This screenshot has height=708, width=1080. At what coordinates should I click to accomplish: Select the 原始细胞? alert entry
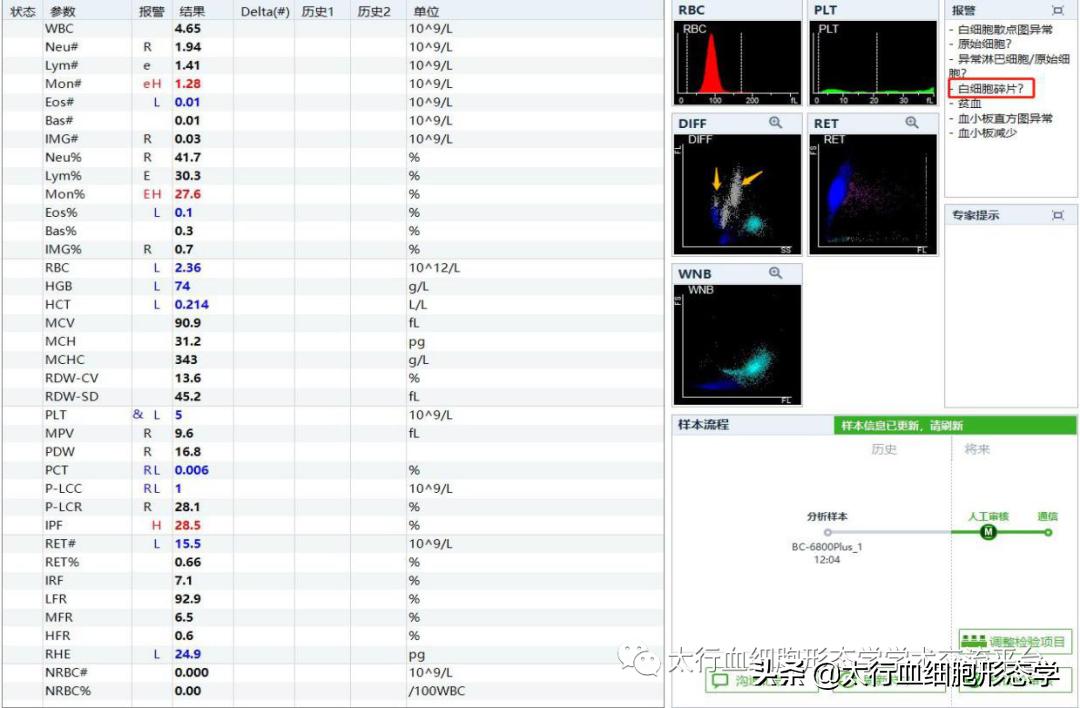(983, 45)
